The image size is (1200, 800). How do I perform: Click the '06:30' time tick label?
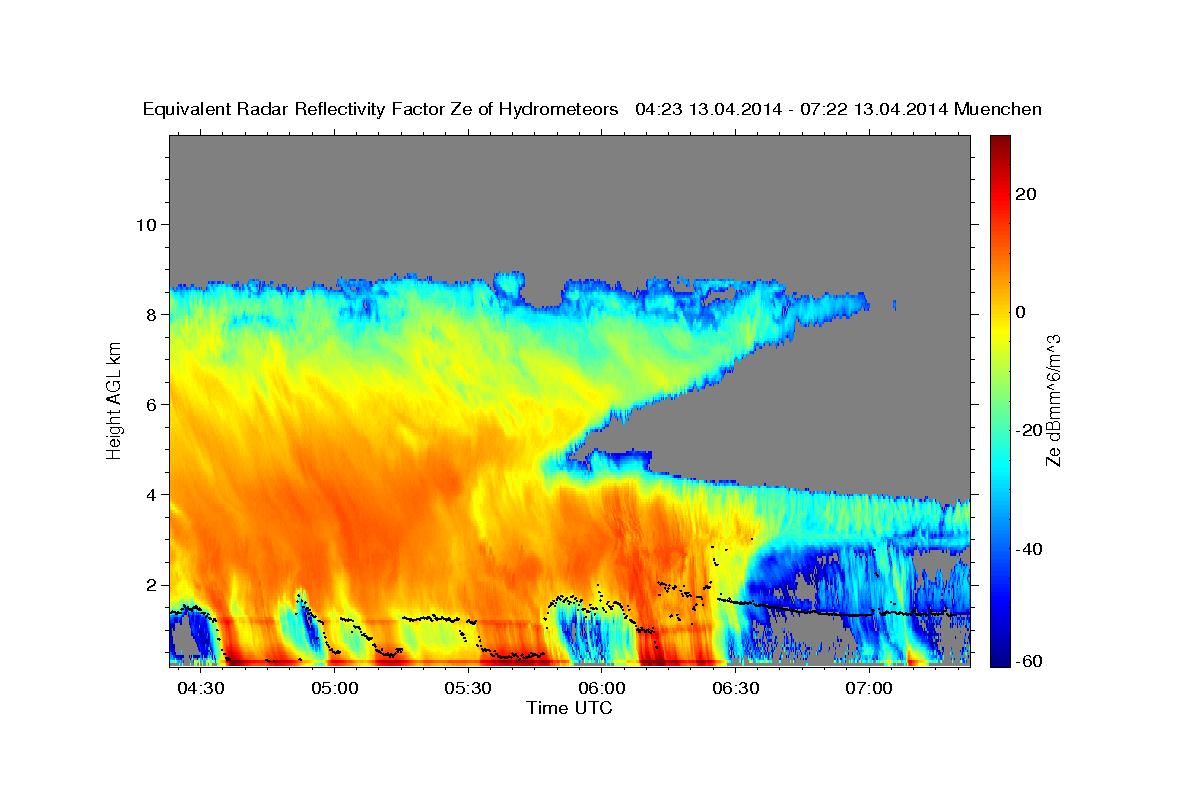point(736,689)
